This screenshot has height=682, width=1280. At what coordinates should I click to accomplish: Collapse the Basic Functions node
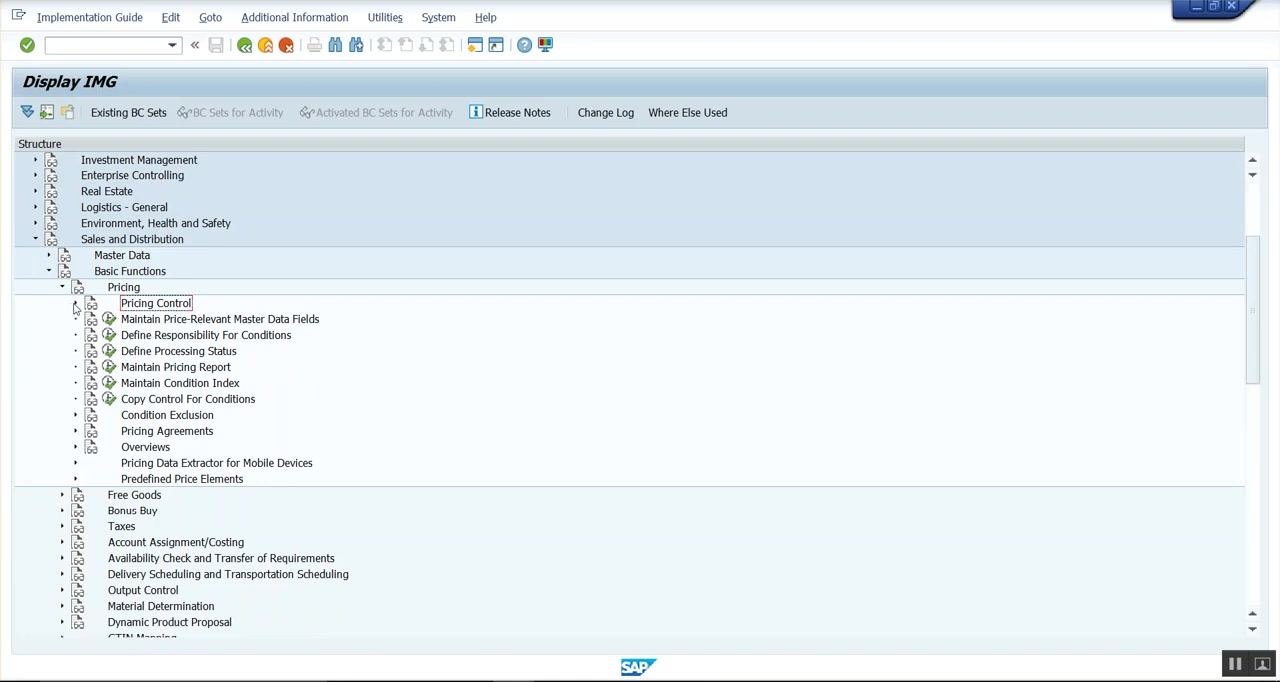48,271
